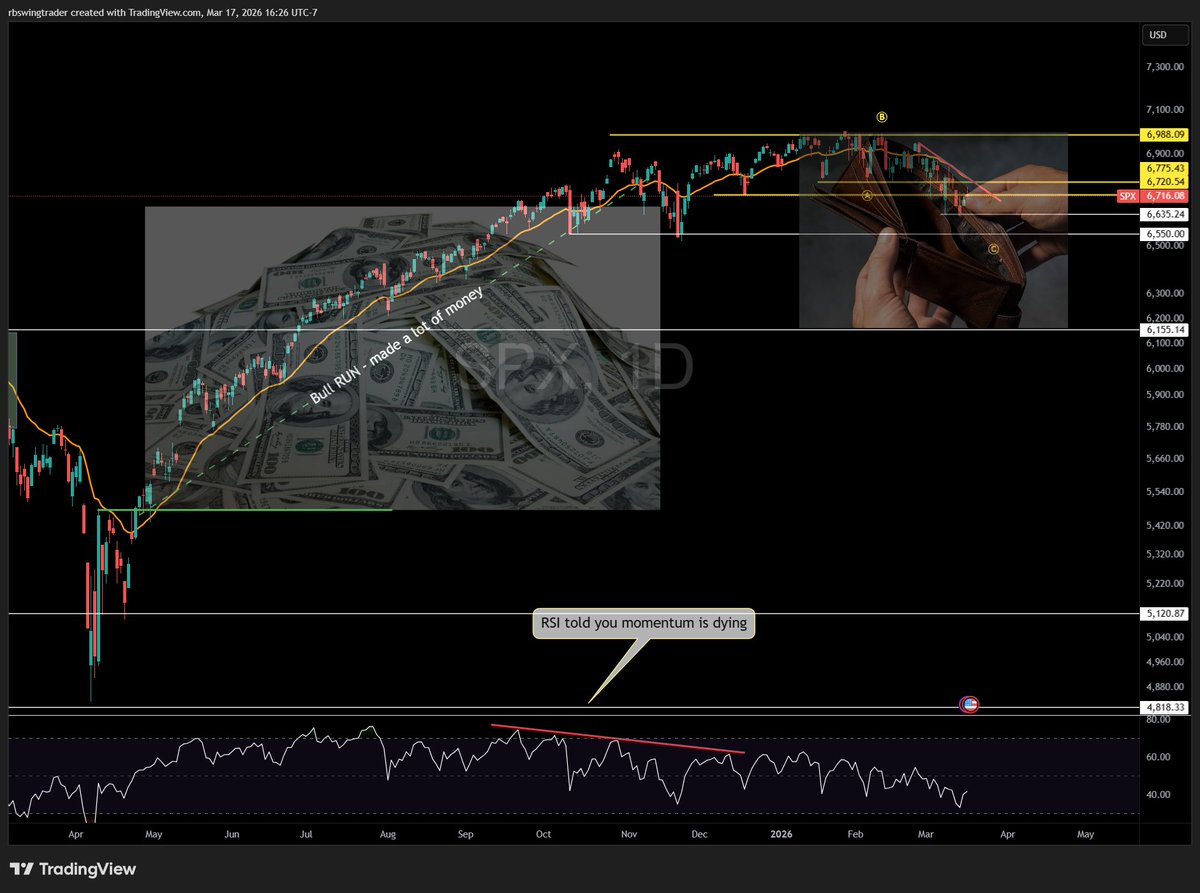The width and height of the screenshot is (1200, 893).
Task: Click the yellow 6,988.09 price label
Action: pyautogui.click(x=1164, y=134)
